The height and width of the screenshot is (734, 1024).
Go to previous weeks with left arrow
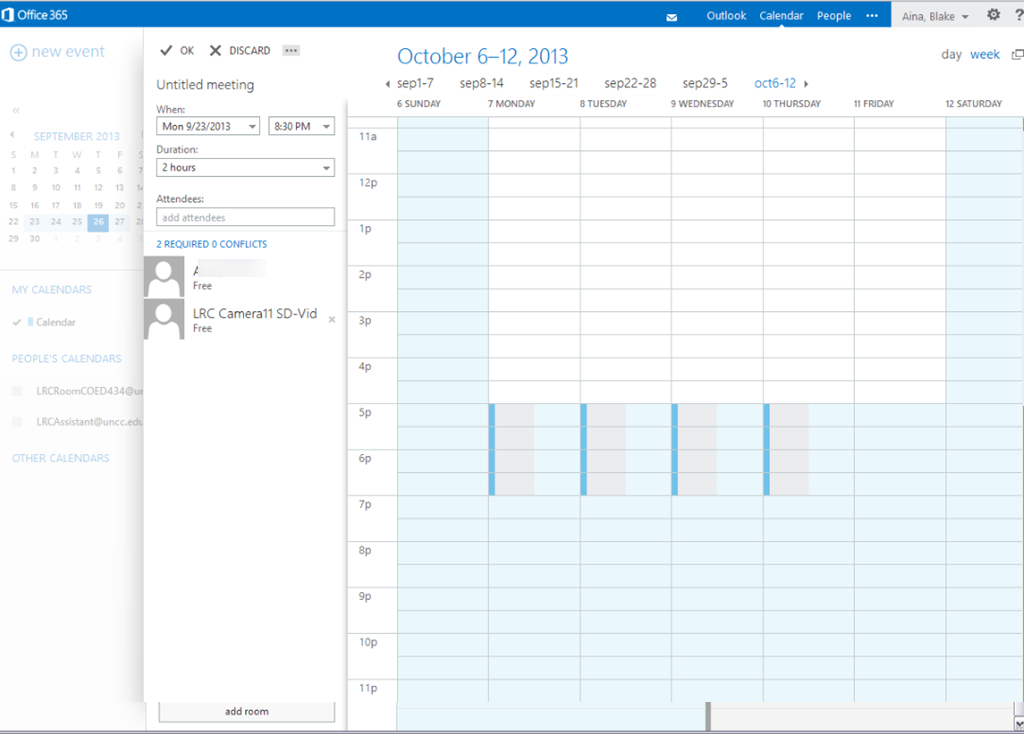[388, 84]
